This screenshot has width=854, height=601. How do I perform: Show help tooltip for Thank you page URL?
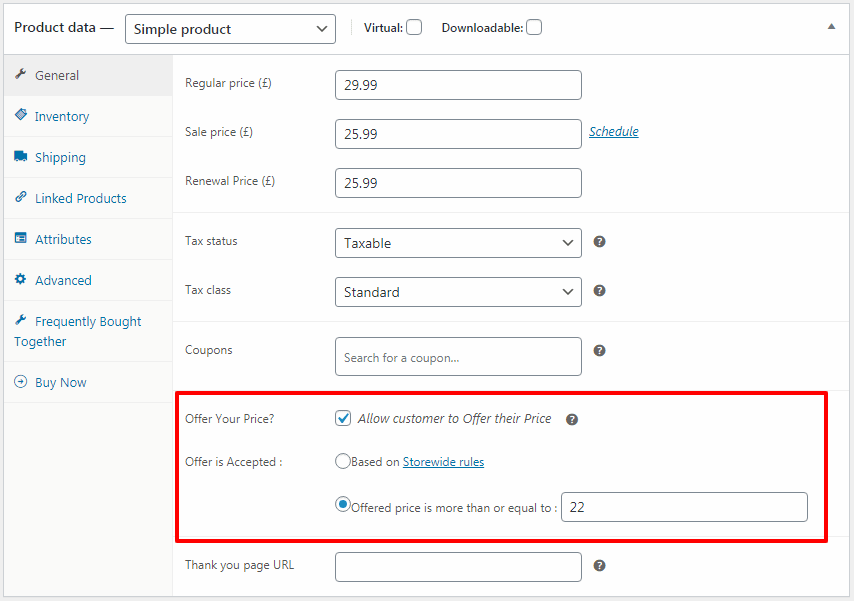click(x=599, y=566)
